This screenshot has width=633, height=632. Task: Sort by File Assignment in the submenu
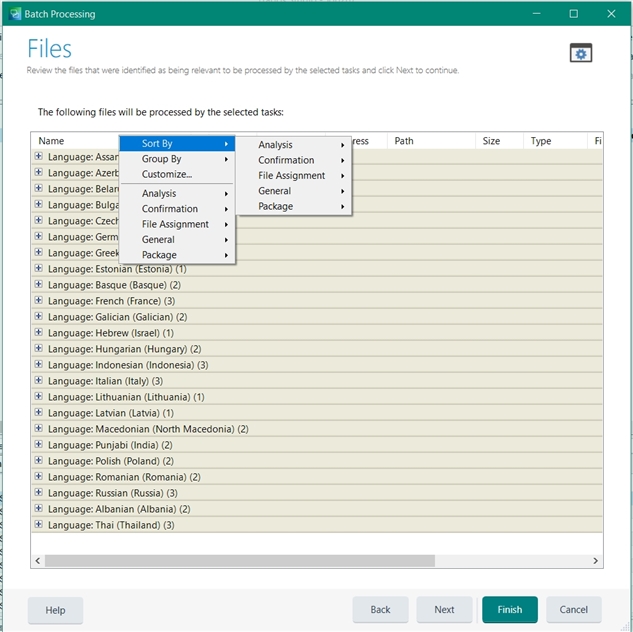tap(293, 176)
